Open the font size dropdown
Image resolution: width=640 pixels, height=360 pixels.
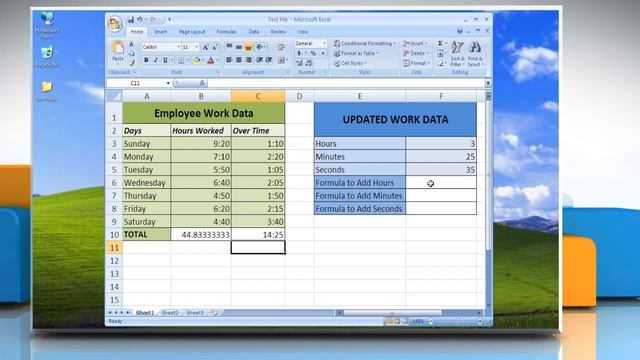coord(196,47)
